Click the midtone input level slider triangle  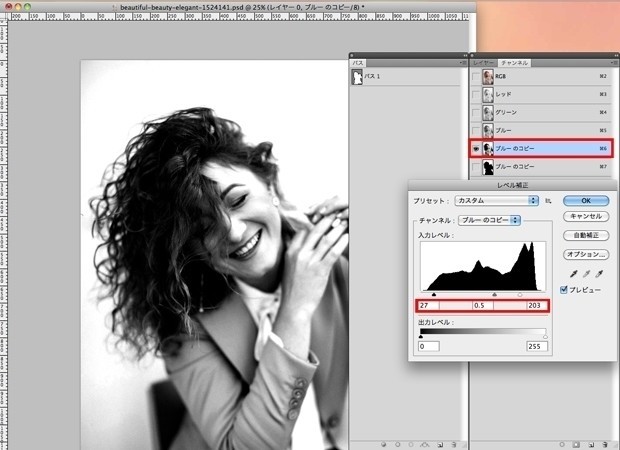point(496,295)
